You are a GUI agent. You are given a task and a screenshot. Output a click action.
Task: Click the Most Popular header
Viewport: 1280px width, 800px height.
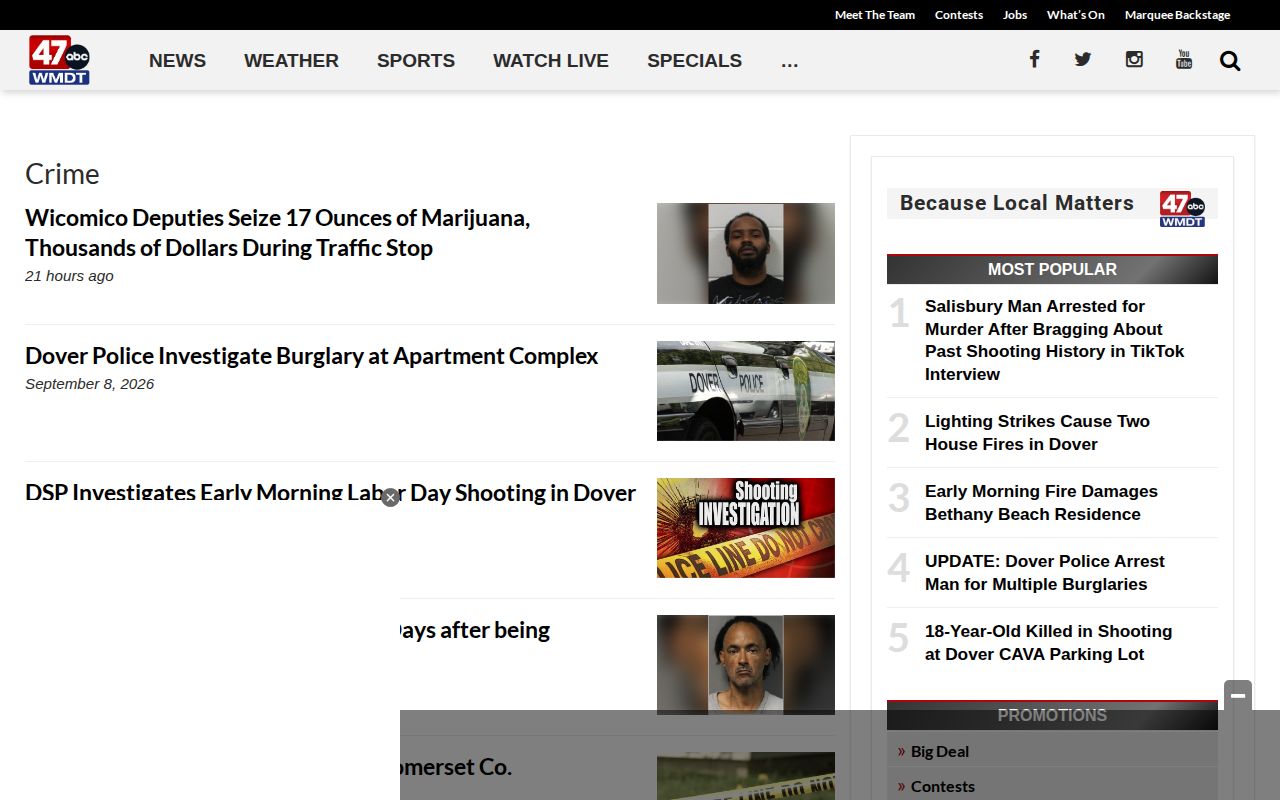tap(1052, 269)
